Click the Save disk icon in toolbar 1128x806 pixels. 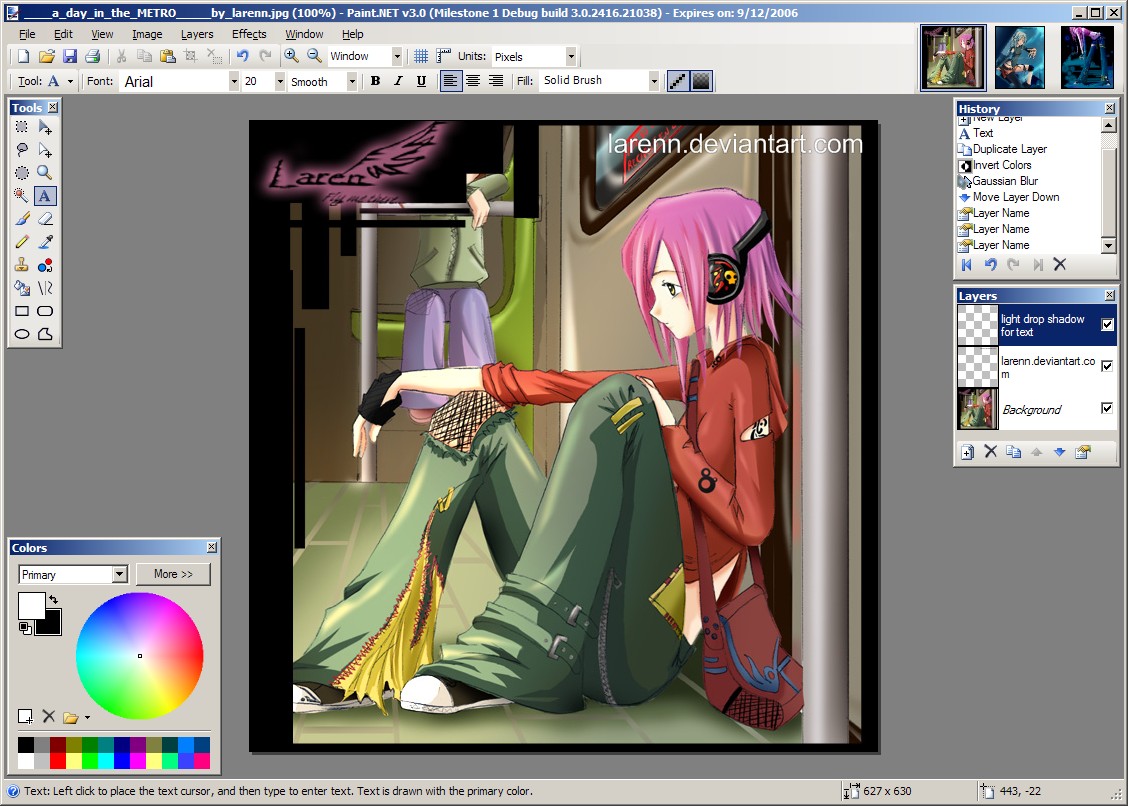[x=70, y=56]
